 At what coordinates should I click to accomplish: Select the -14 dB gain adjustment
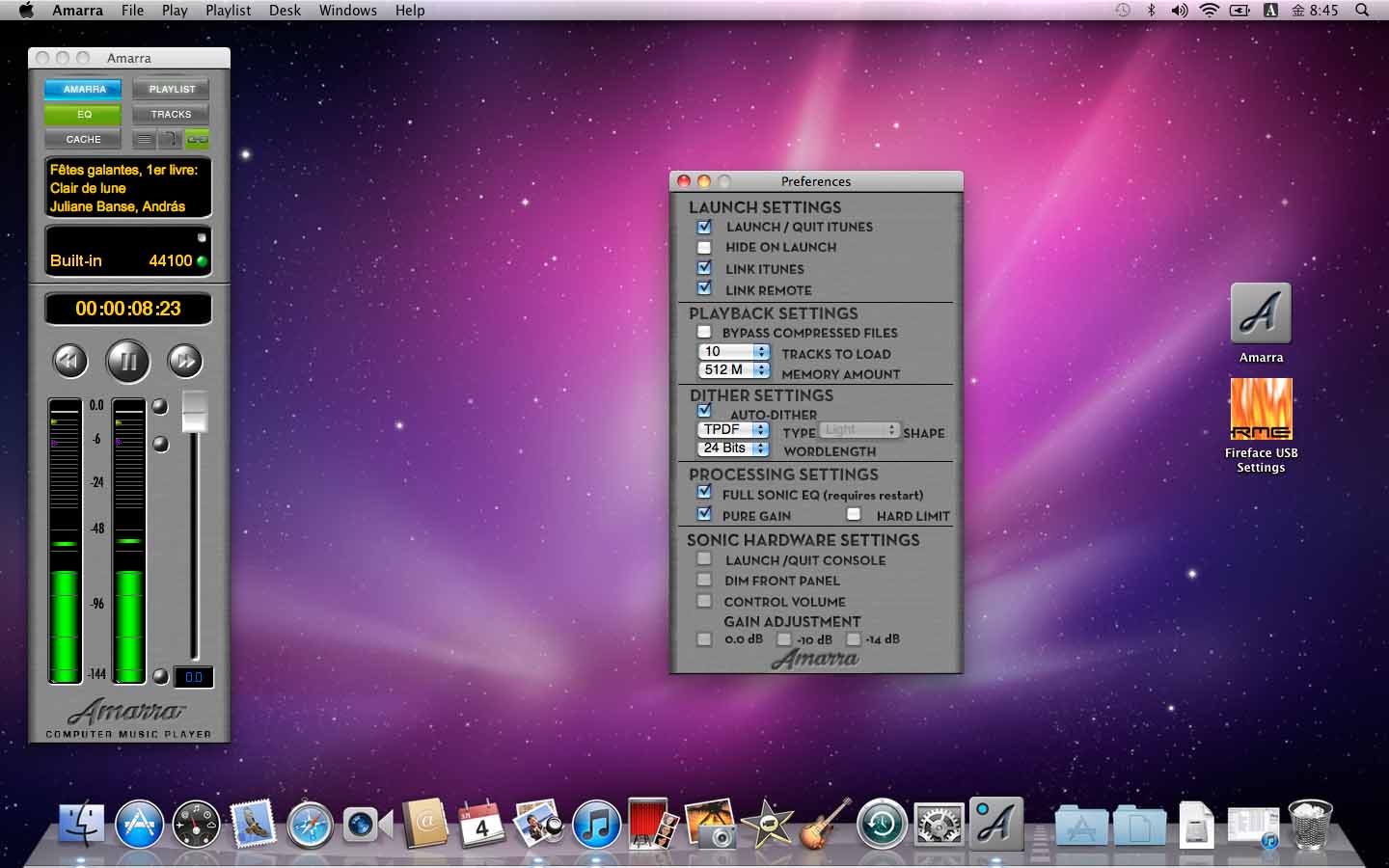[854, 638]
